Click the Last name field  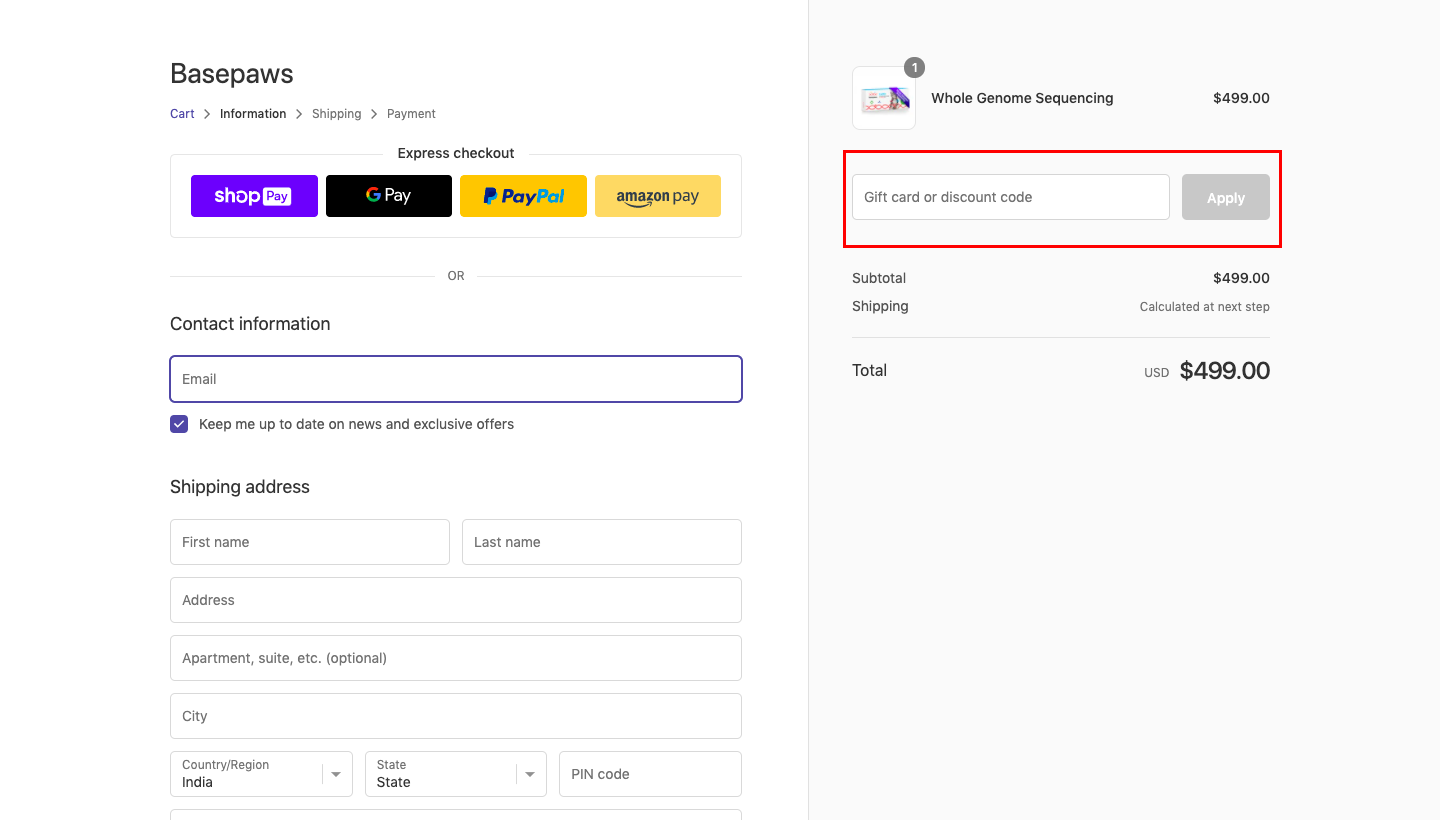click(x=602, y=542)
